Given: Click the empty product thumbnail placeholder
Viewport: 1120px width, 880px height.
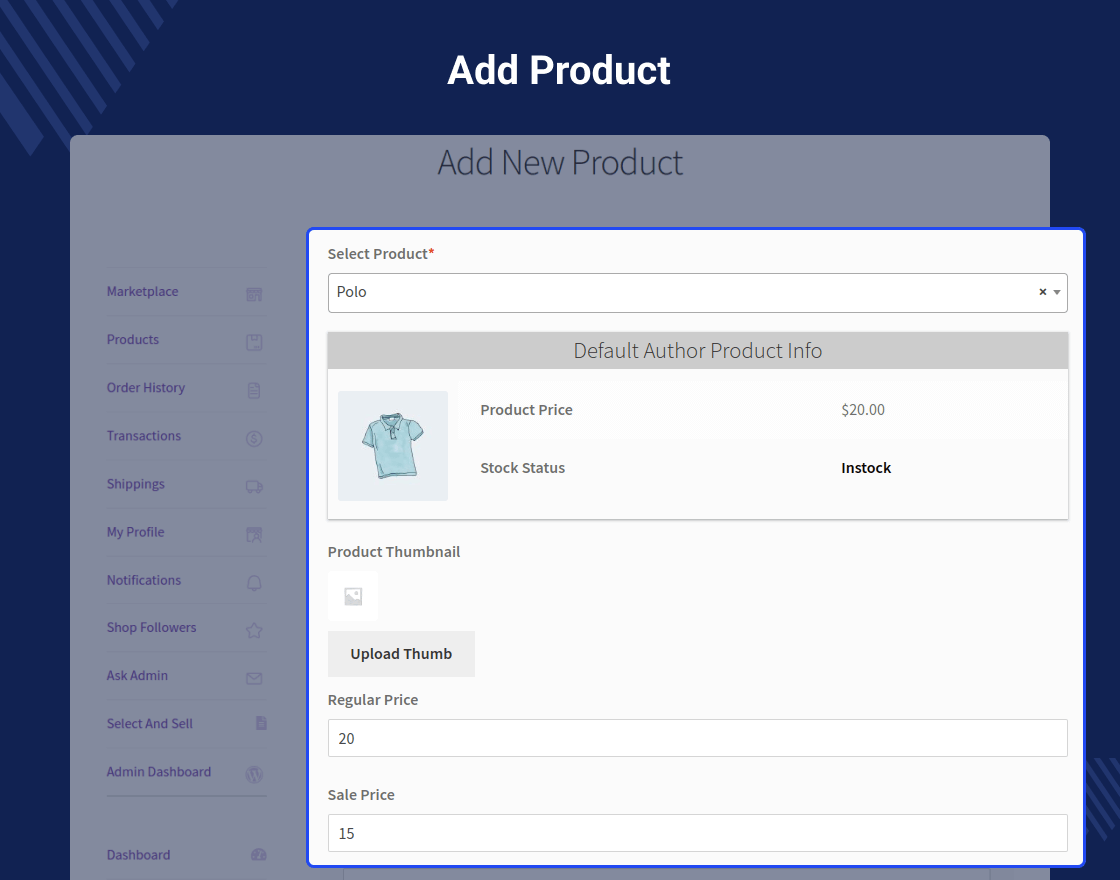Looking at the screenshot, I should 353,596.
